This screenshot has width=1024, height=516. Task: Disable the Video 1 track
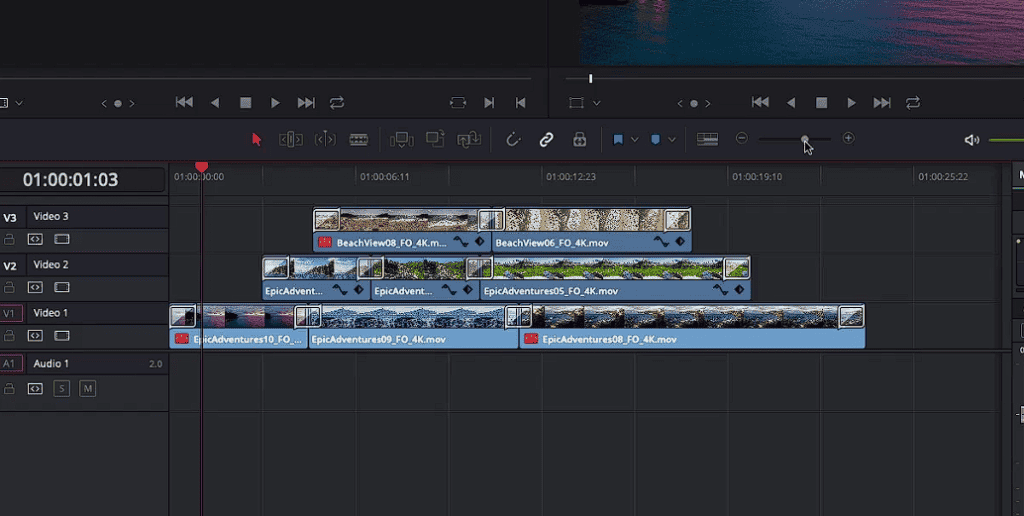pyautogui.click(x=61, y=336)
